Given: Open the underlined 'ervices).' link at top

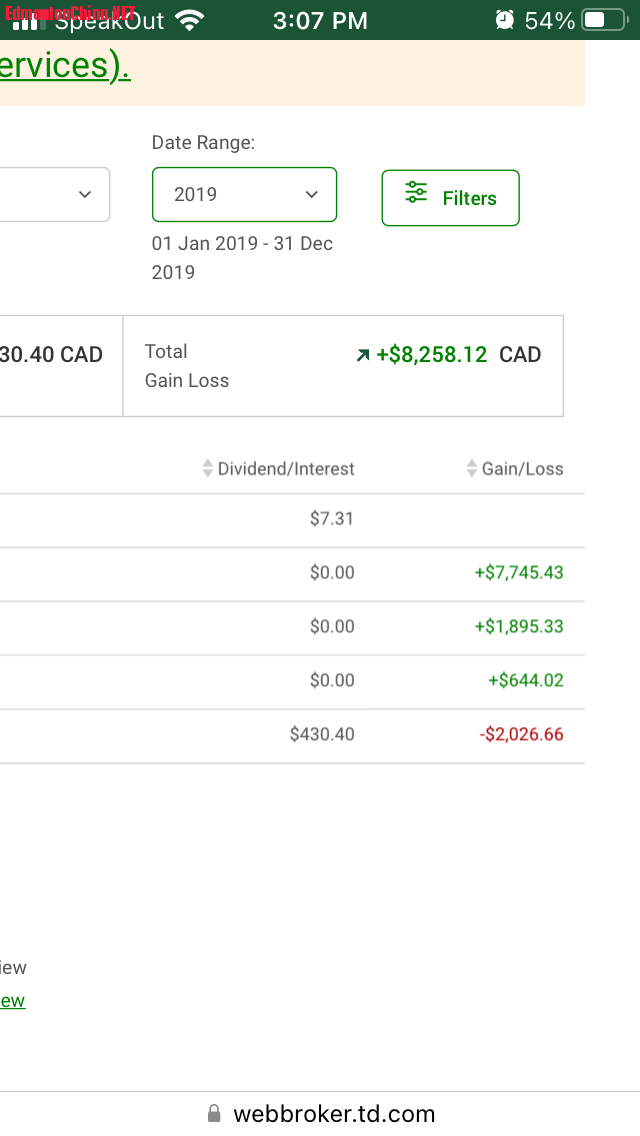Looking at the screenshot, I should (x=65, y=66).
